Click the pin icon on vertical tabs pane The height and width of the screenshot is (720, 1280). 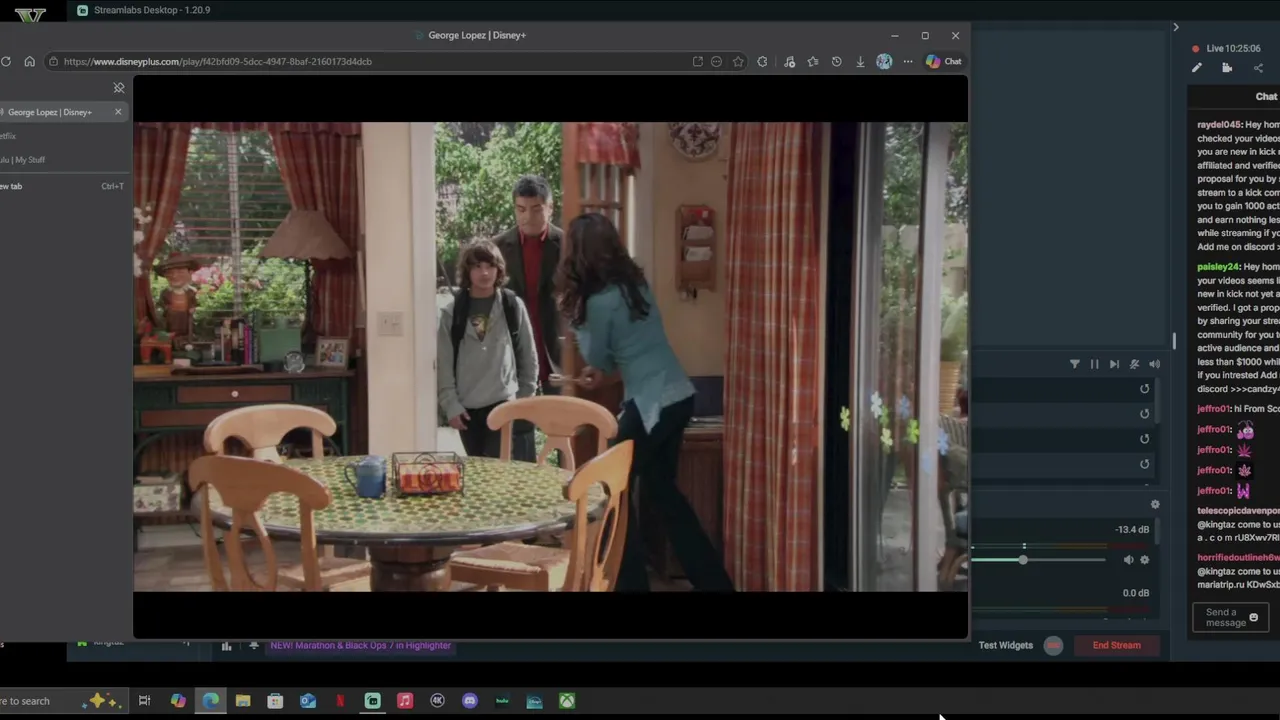119,88
